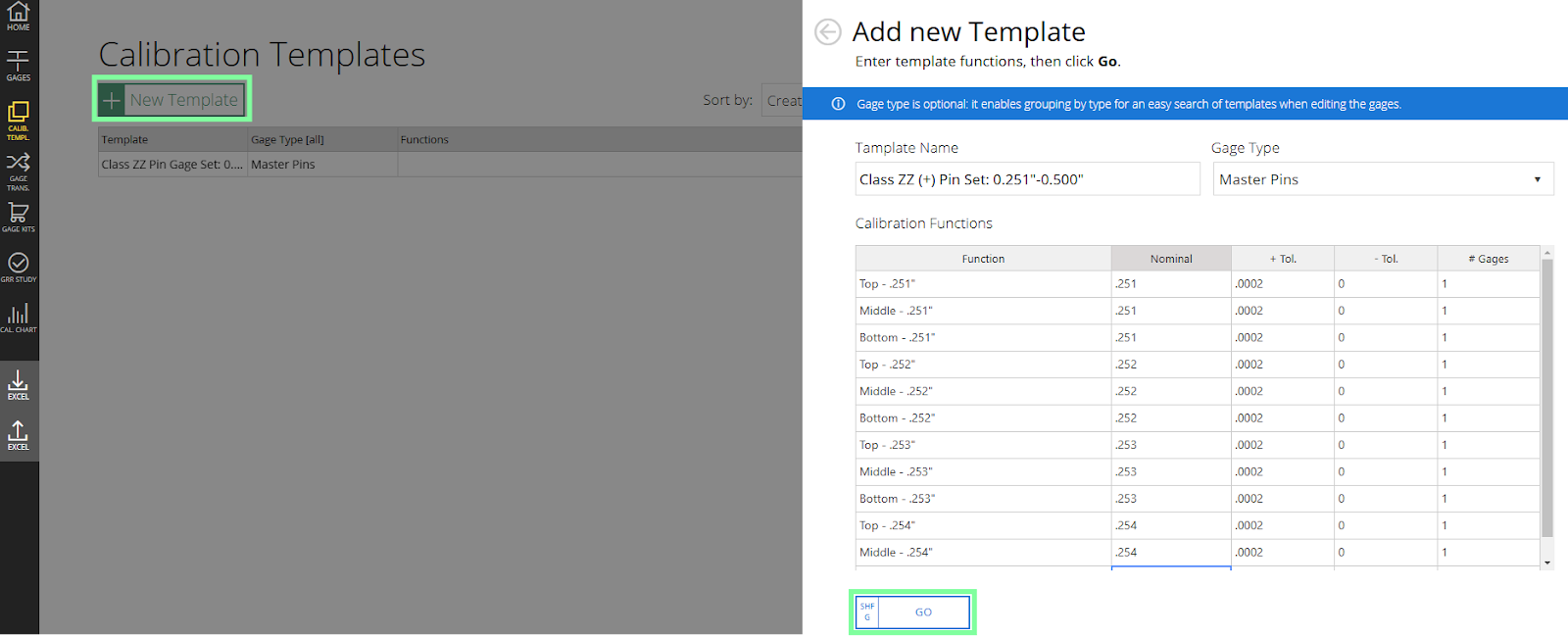Click the 'Middle - .253"' function cell
Image resolution: width=1568 pixels, height=636 pixels.
[983, 471]
